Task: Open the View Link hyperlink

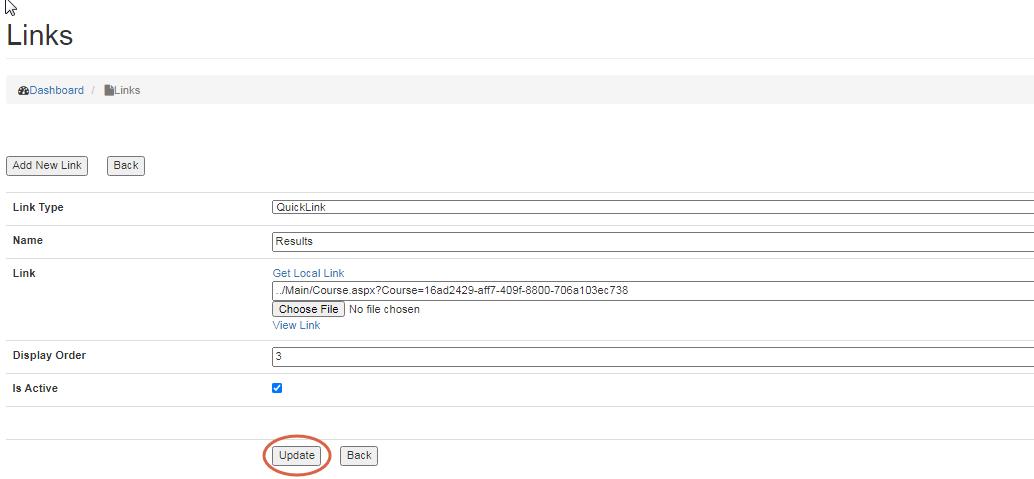Action: coord(296,325)
